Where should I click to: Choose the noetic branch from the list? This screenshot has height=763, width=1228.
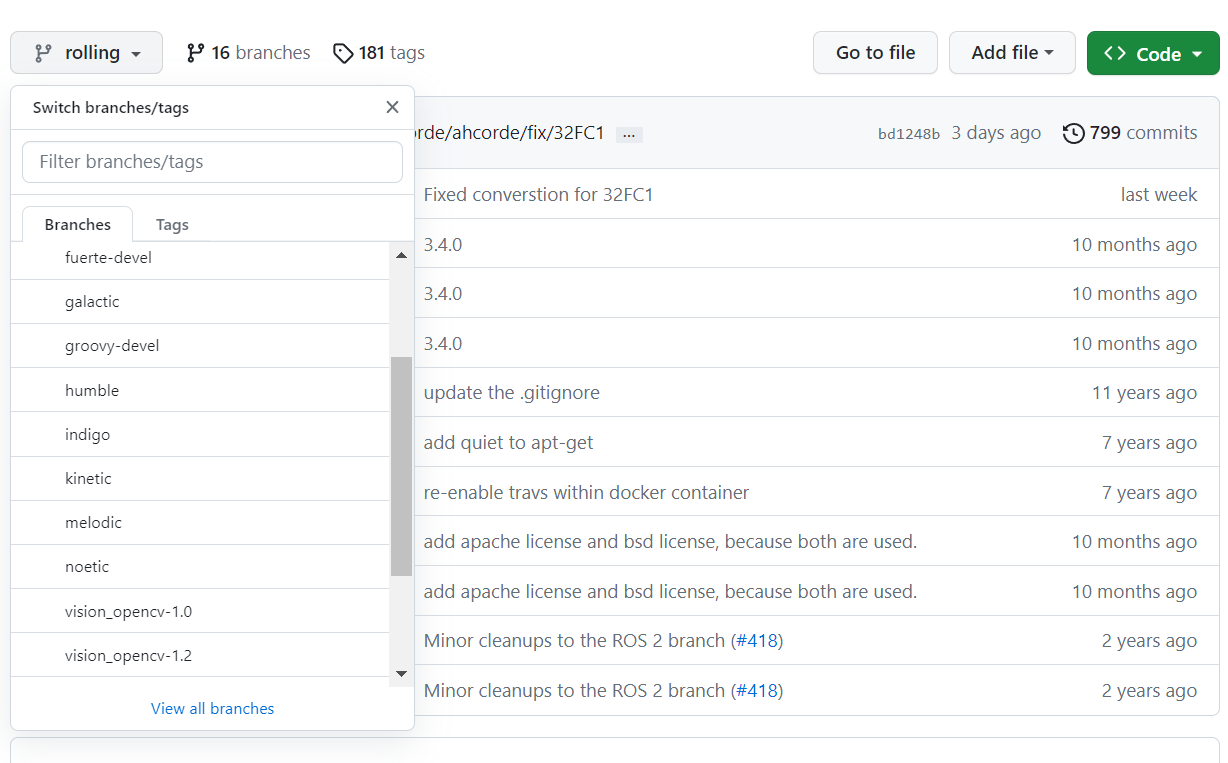200,567
